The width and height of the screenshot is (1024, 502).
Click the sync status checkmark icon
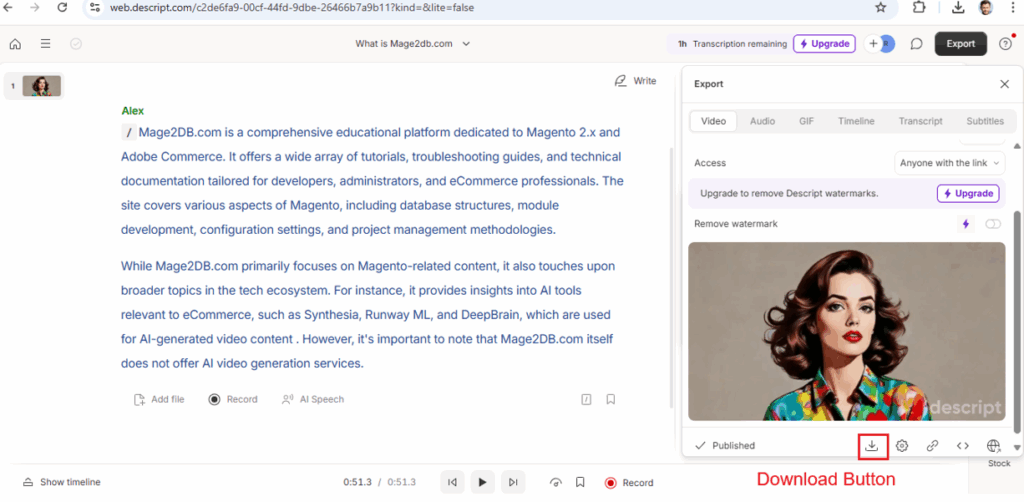[x=76, y=44]
